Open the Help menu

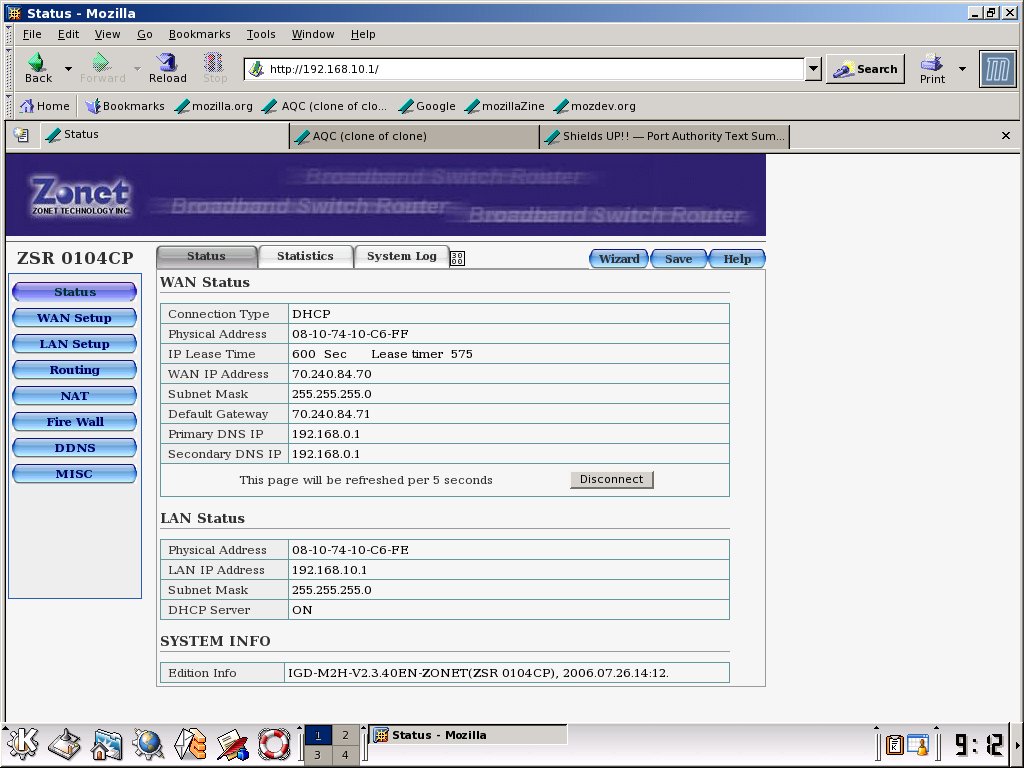click(x=362, y=34)
